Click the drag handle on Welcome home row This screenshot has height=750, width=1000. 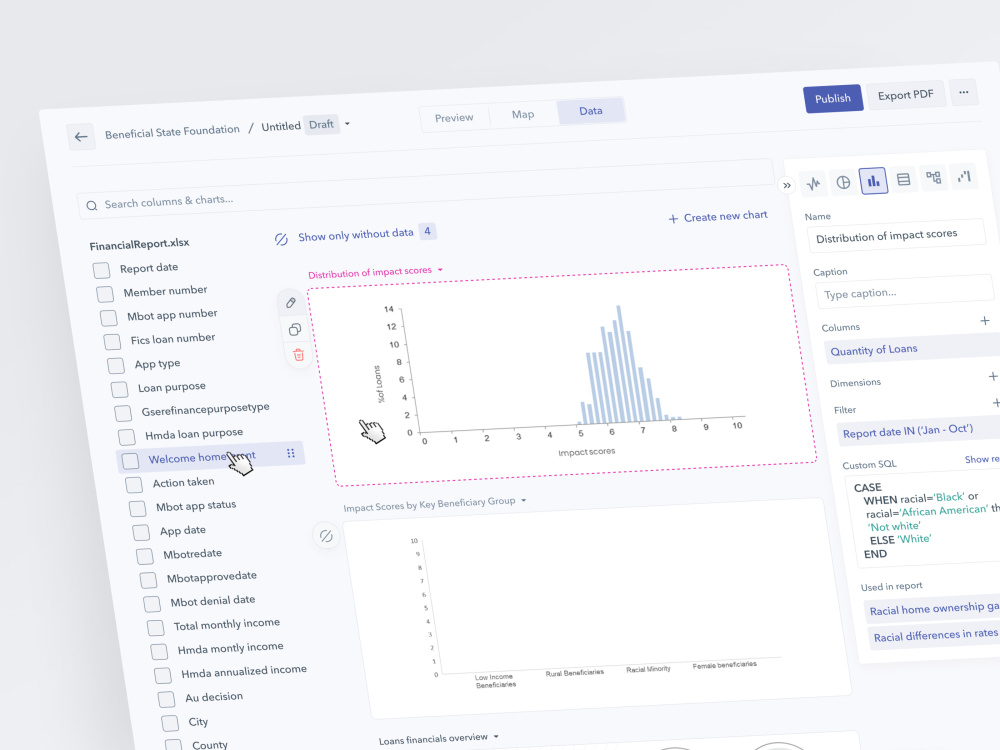pyautogui.click(x=291, y=453)
